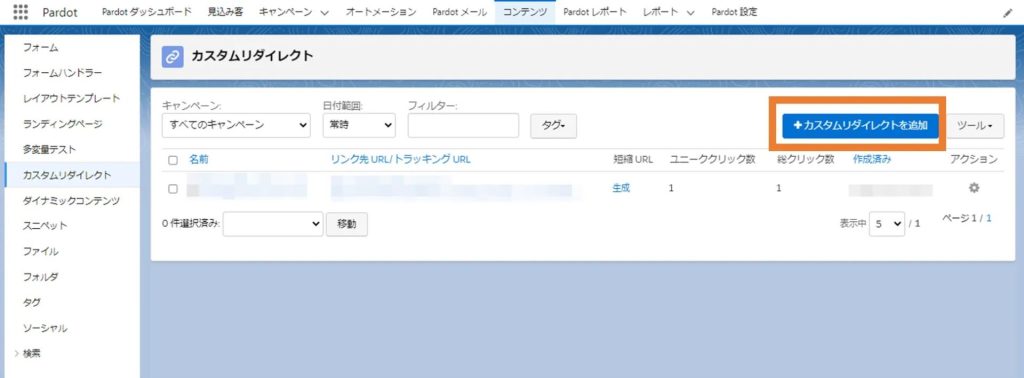Change the 表示中 rows-per-page dropdown
Image resolution: width=1024 pixels, height=378 pixels.
tap(887, 223)
